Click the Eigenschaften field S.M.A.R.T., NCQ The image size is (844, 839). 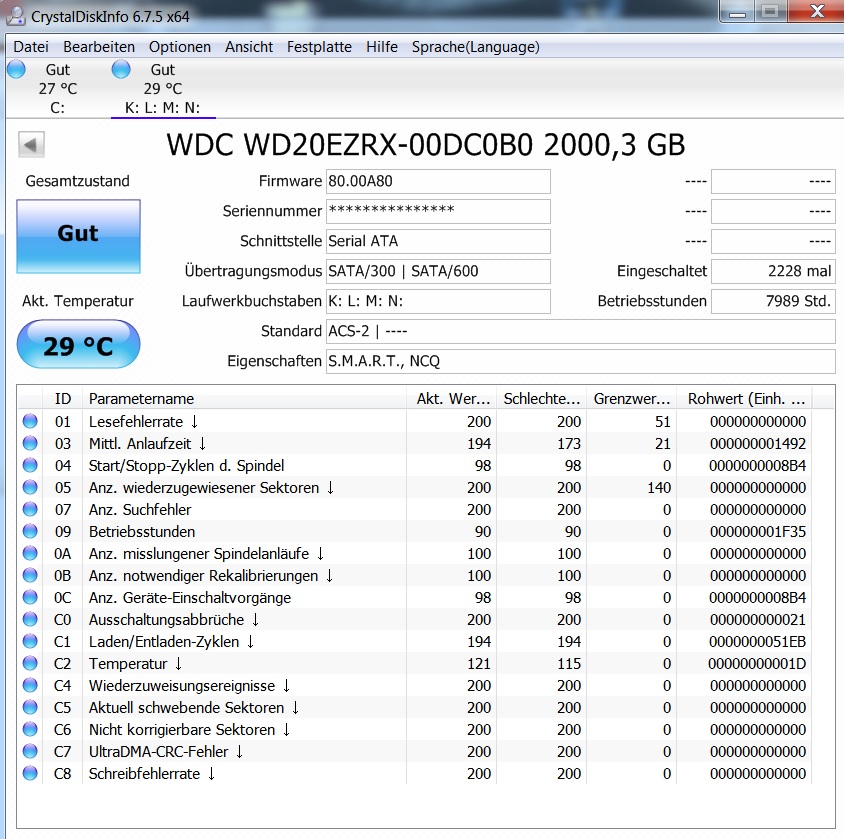(581, 361)
